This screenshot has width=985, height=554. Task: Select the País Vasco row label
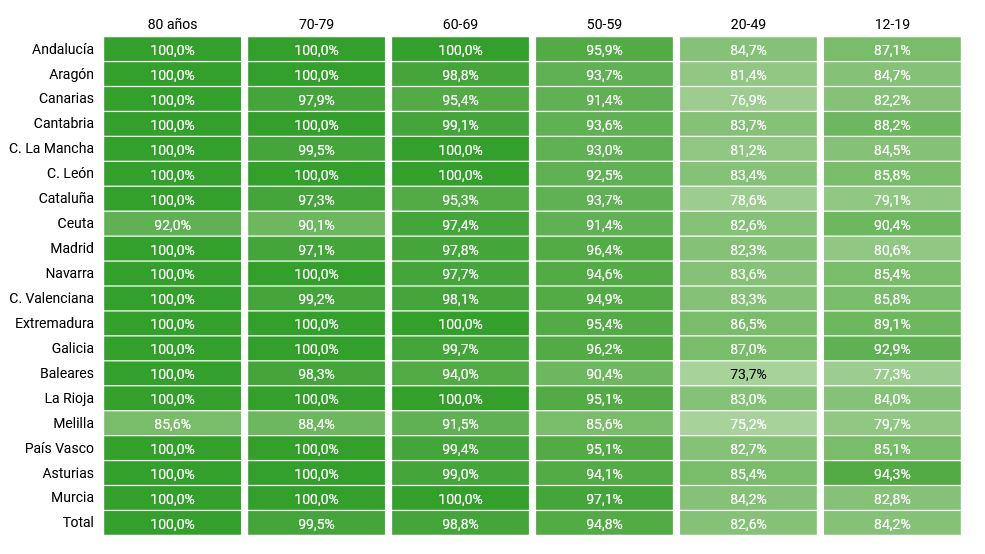[x=60, y=448]
